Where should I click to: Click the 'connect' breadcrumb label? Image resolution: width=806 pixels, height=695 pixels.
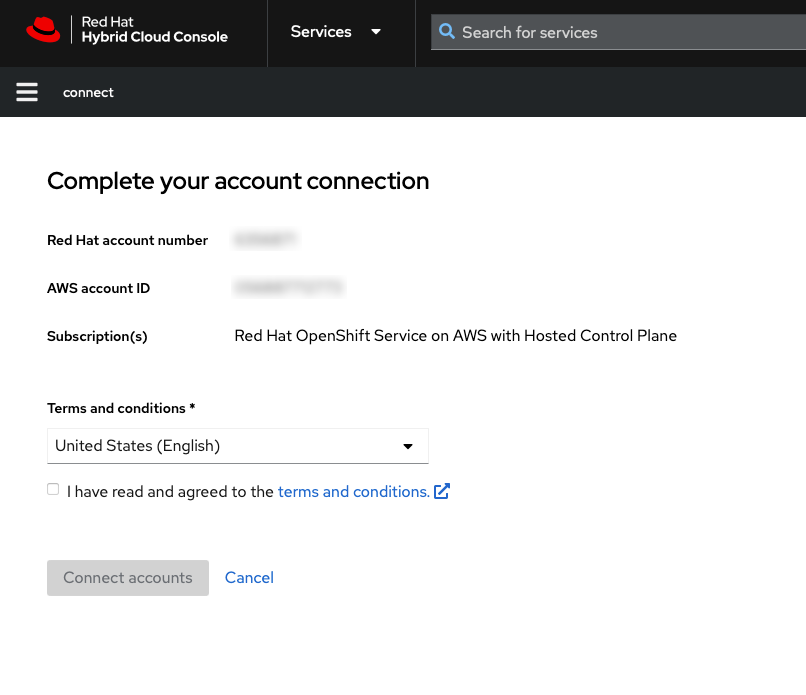point(88,93)
